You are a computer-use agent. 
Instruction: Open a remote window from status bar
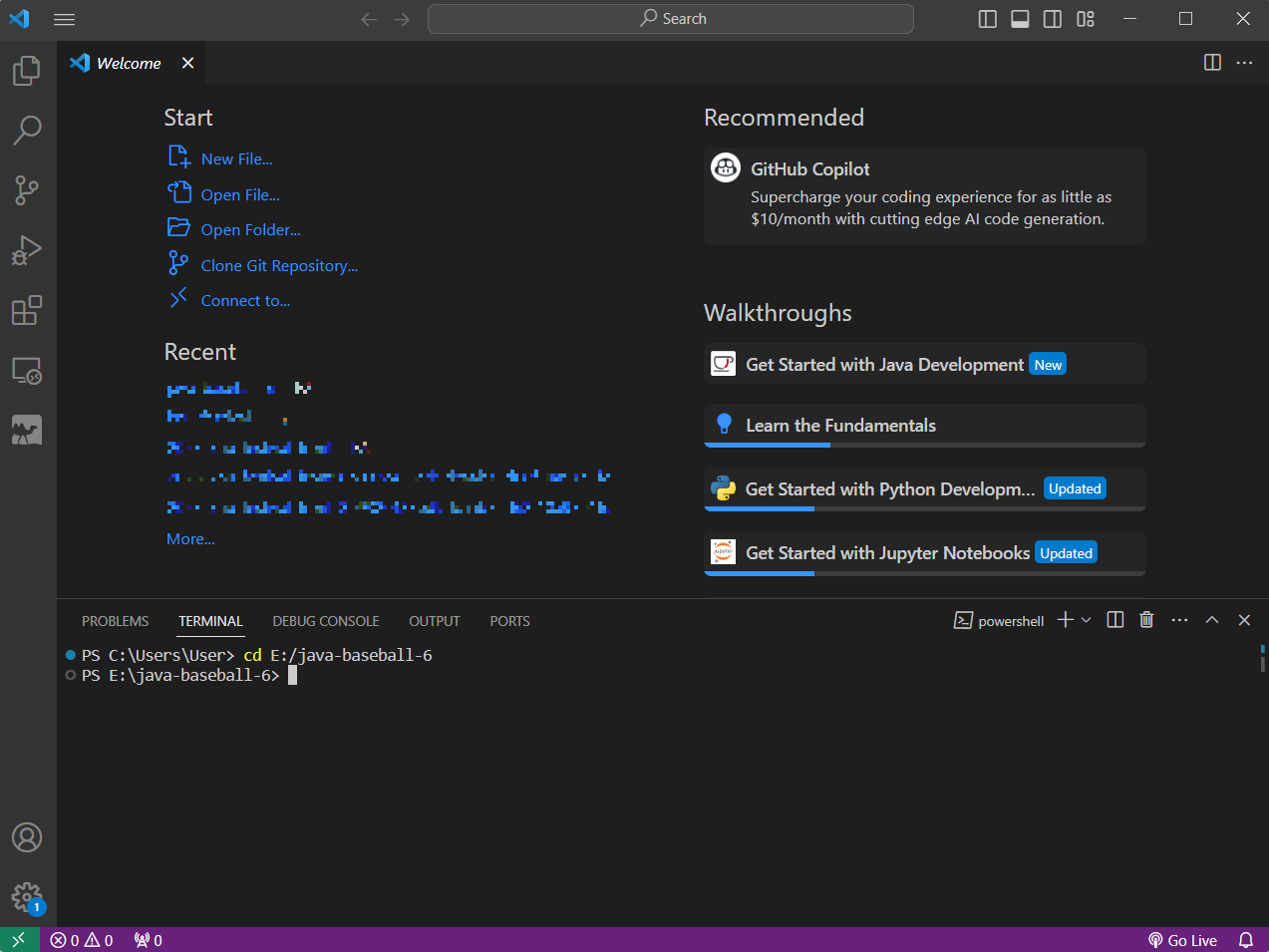tap(19, 940)
